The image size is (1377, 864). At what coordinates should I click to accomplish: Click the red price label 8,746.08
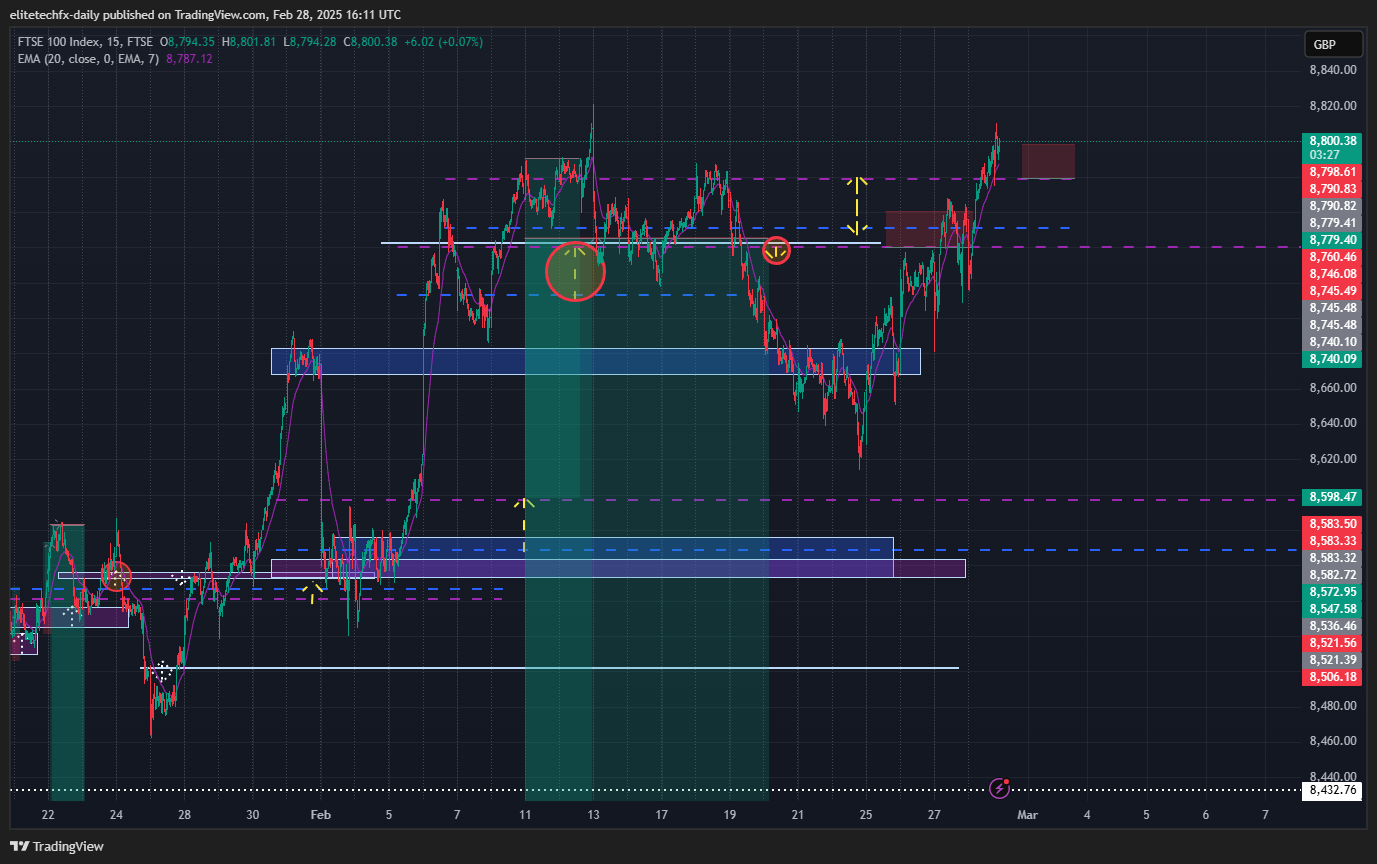click(1332, 274)
